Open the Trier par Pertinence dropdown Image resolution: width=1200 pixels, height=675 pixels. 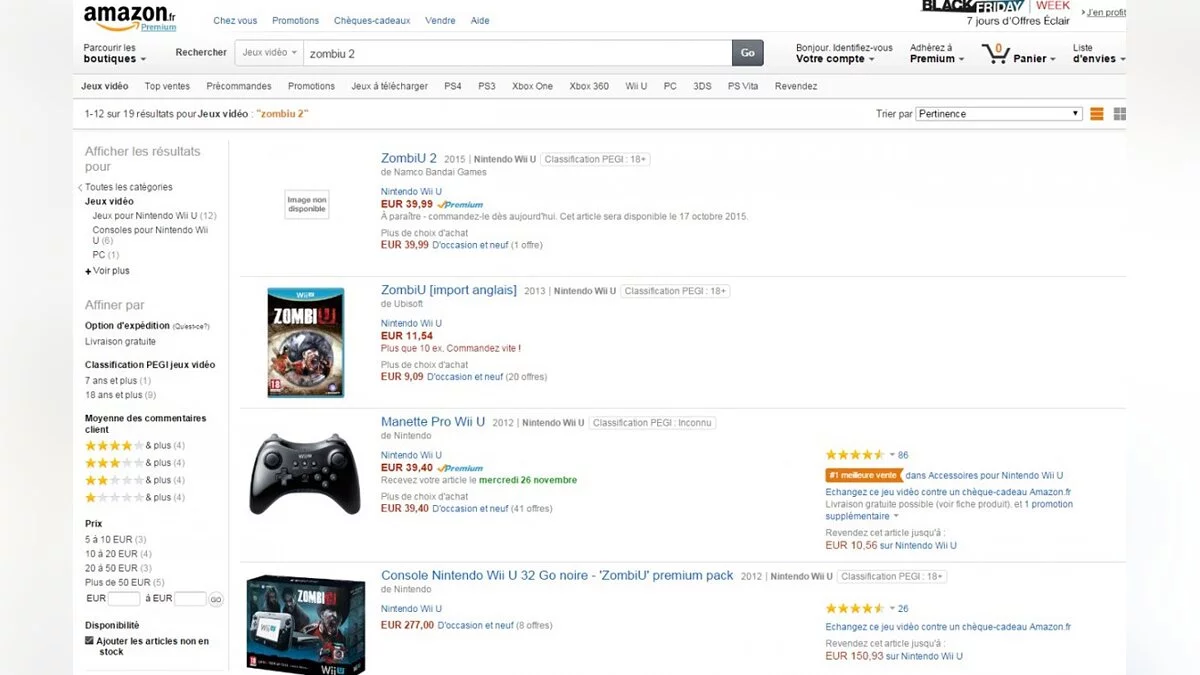point(999,114)
